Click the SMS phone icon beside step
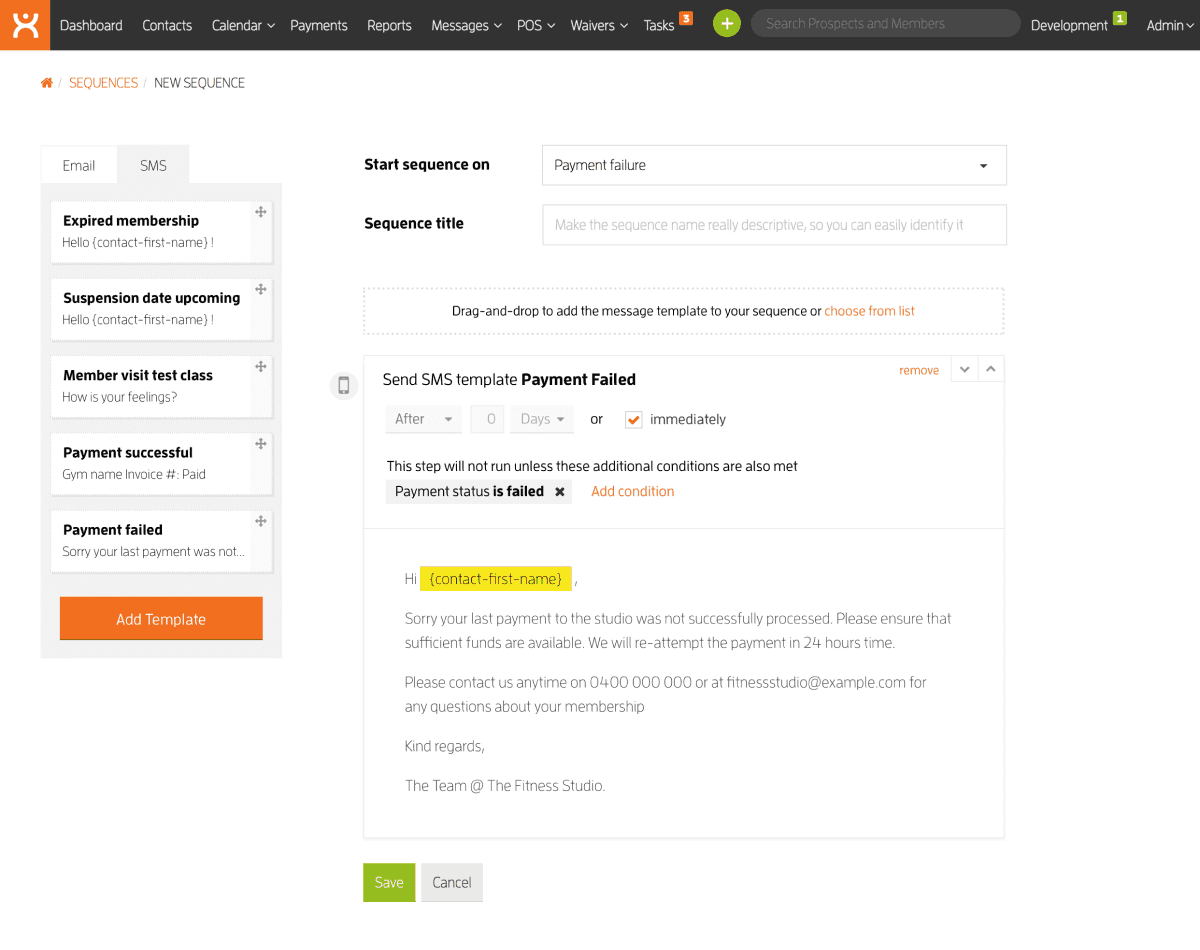1200x950 pixels. [344, 385]
